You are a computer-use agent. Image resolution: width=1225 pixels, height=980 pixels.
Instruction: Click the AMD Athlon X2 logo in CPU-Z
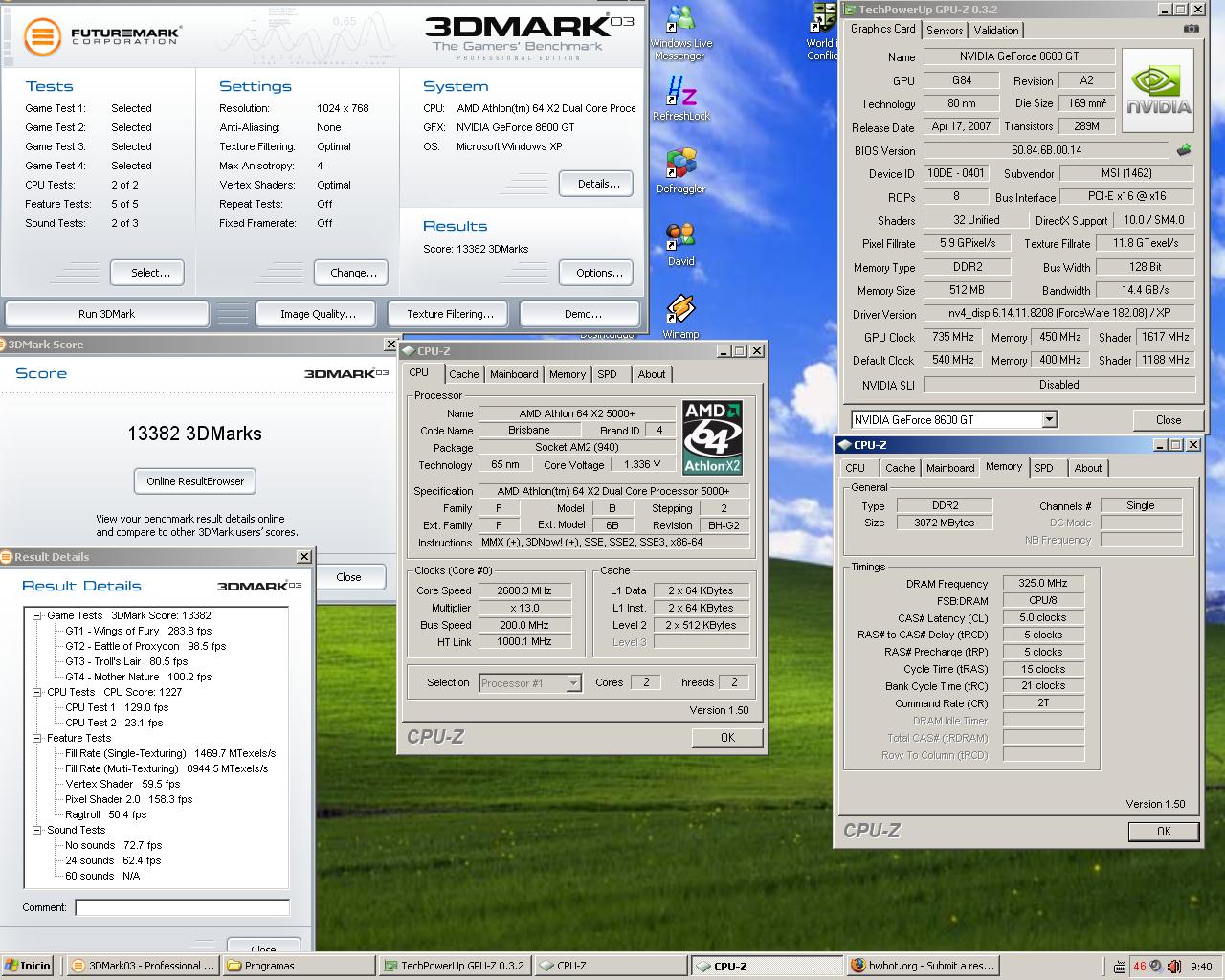[x=712, y=437]
